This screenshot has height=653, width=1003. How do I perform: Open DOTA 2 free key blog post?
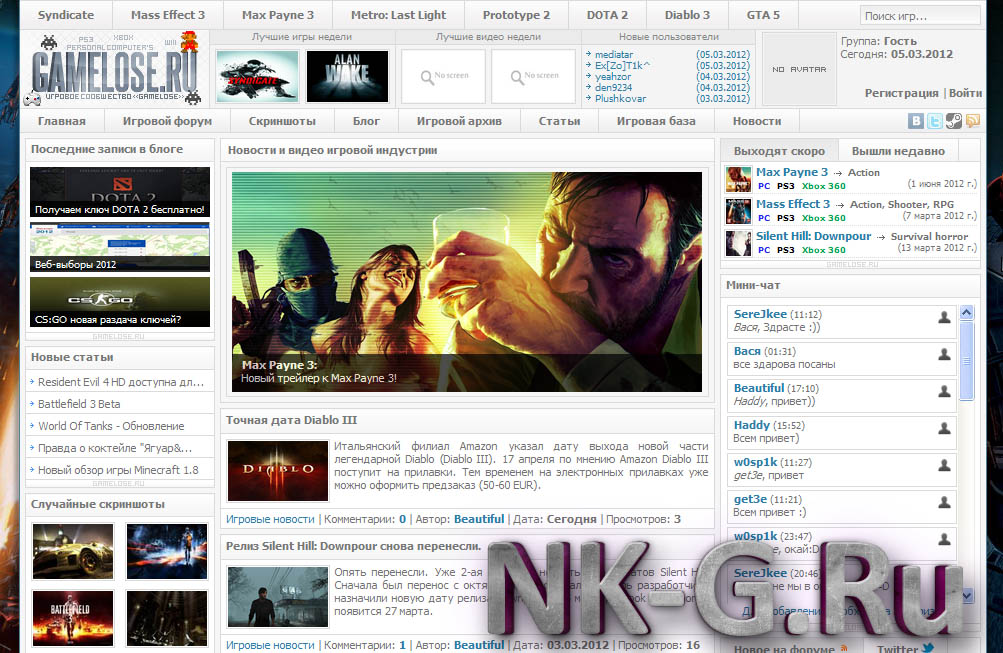[120, 192]
